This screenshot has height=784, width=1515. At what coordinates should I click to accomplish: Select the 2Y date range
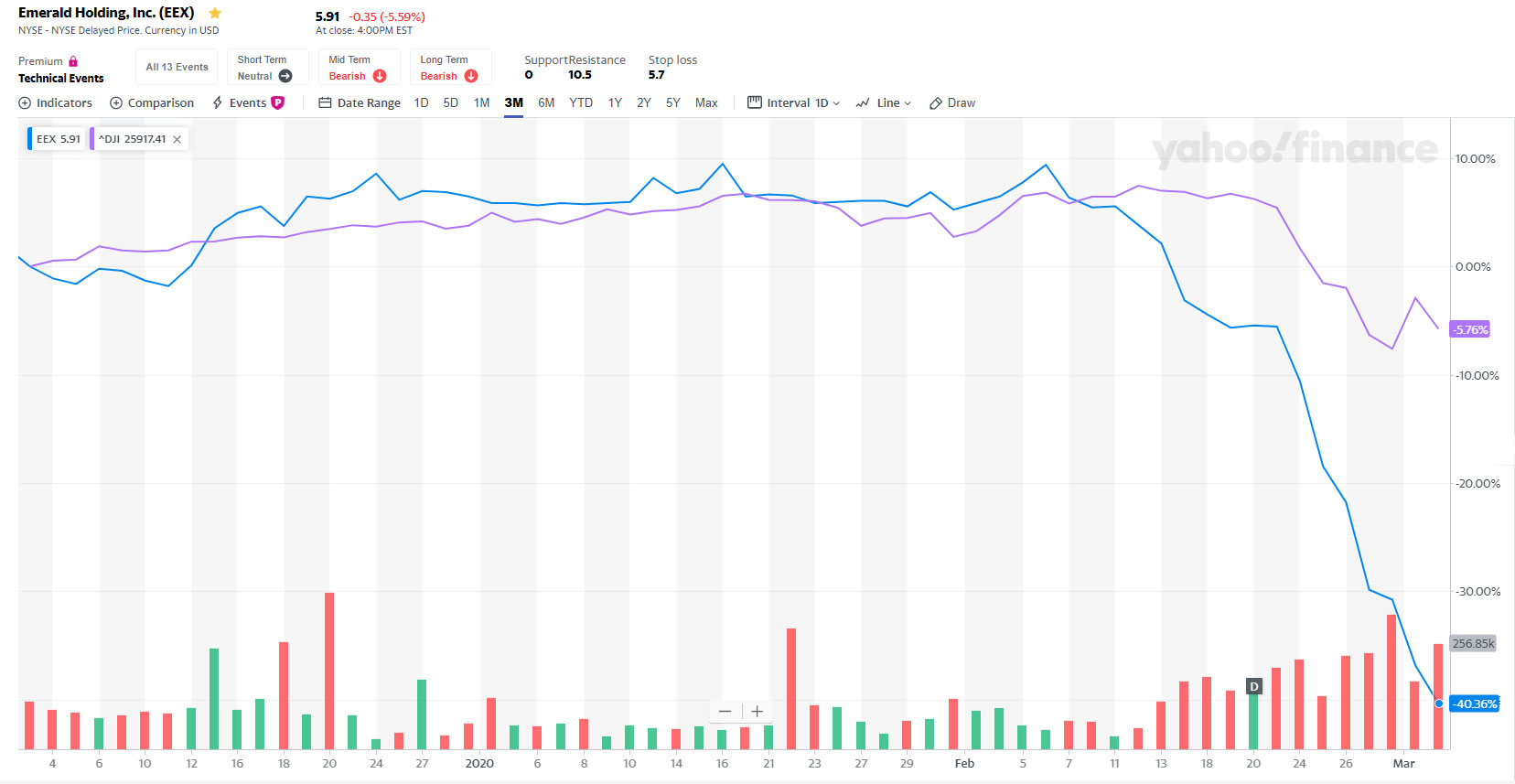[x=644, y=103]
